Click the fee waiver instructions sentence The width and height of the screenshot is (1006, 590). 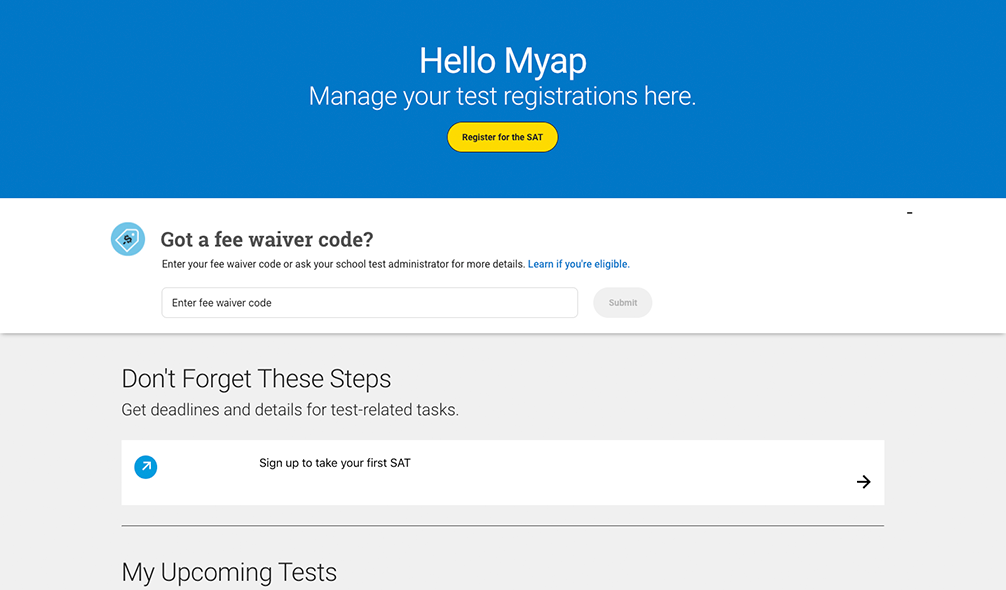[x=343, y=264]
